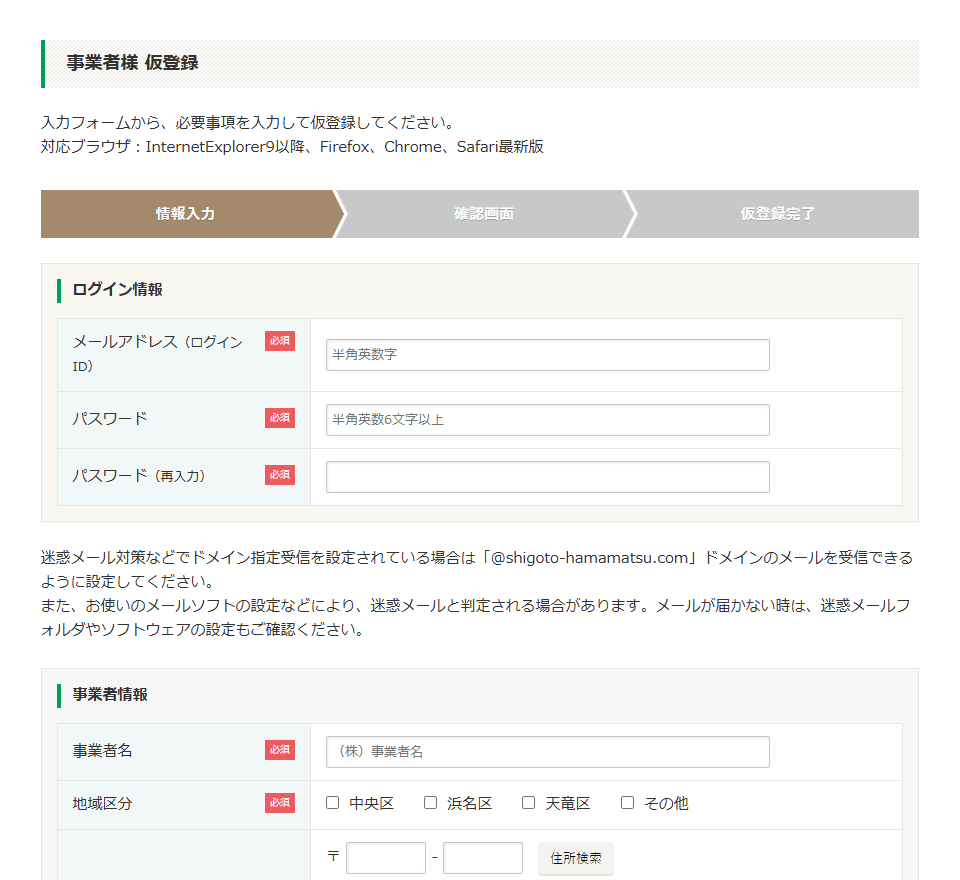Screen dimensions: 960x880
Task: Click the 必須 badge next to 事業者名
Action: click(x=280, y=750)
